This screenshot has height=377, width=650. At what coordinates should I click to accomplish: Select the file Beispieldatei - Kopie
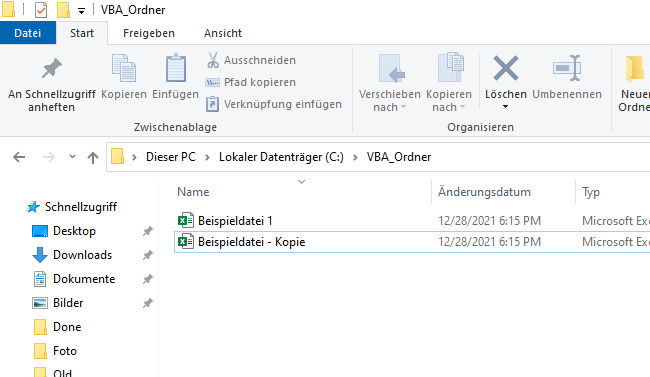pyautogui.click(x=251, y=242)
